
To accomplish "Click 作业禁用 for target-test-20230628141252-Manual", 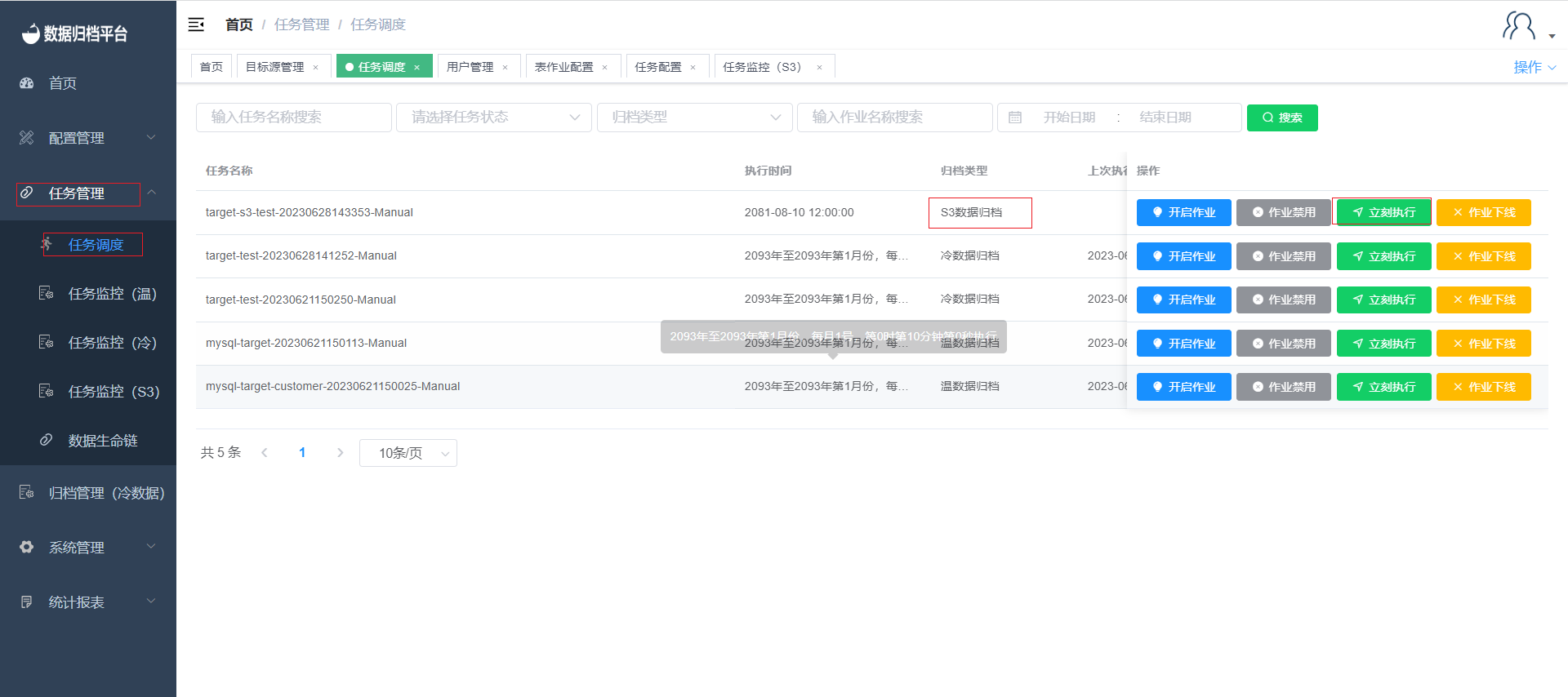I will click(1284, 256).
